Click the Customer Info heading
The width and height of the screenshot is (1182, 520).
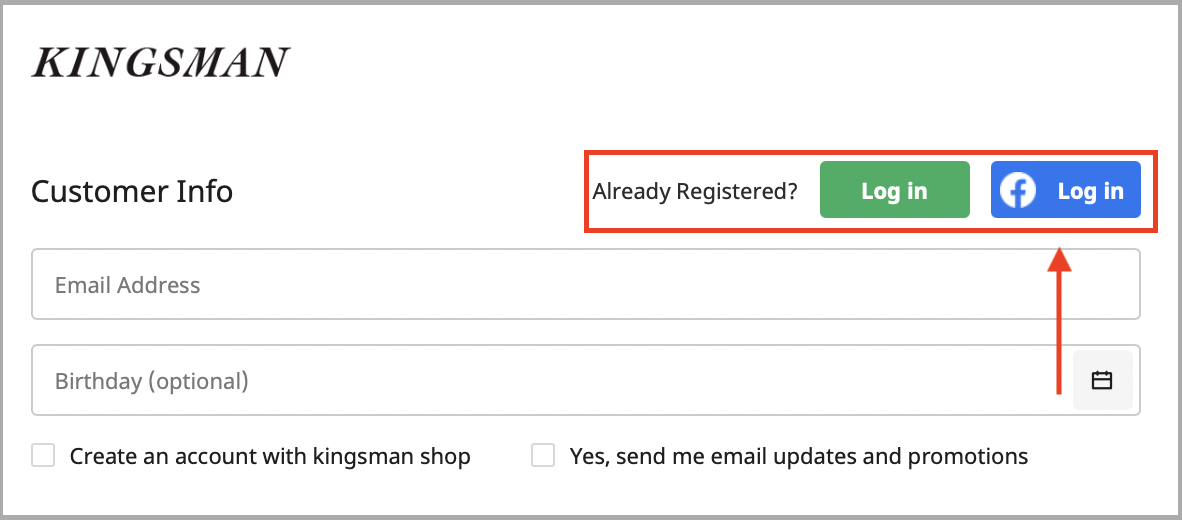pyautogui.click(x=132, y=190)
